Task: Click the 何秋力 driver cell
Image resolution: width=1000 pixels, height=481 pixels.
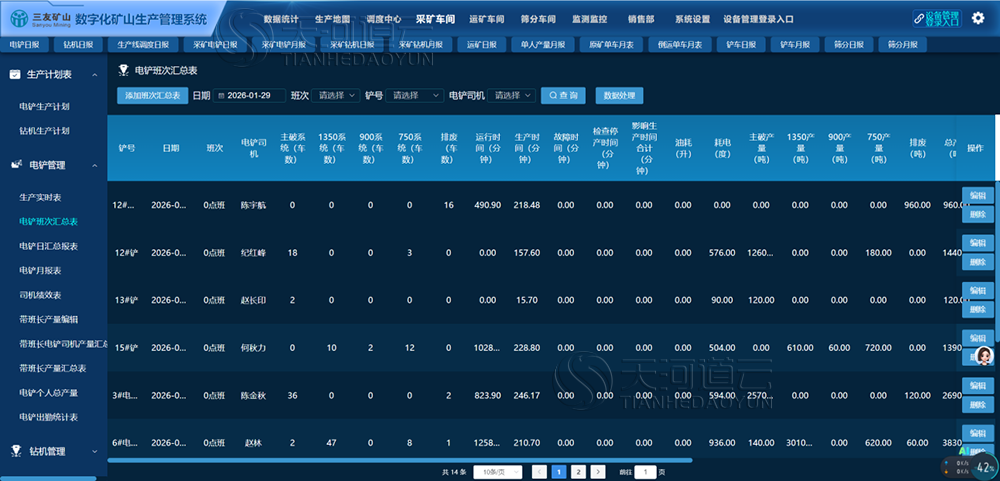Action: click(253, 348)
